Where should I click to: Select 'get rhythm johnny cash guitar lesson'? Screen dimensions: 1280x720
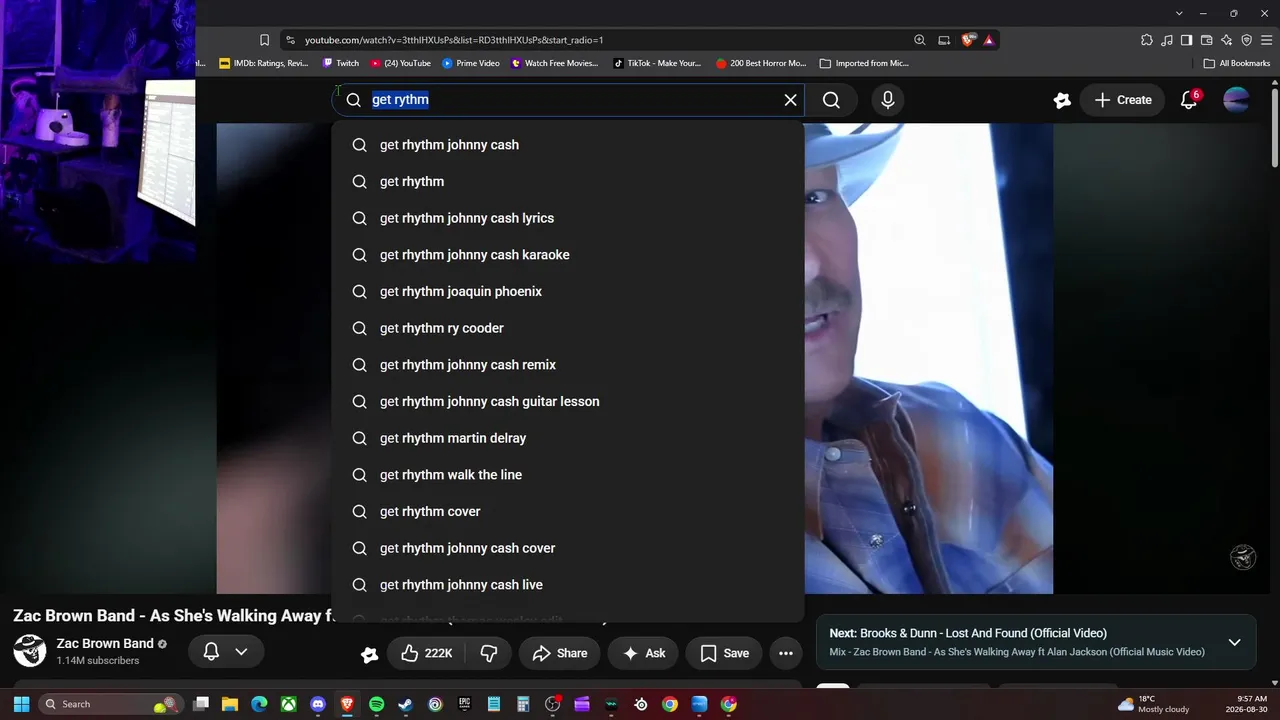point(568,401)
